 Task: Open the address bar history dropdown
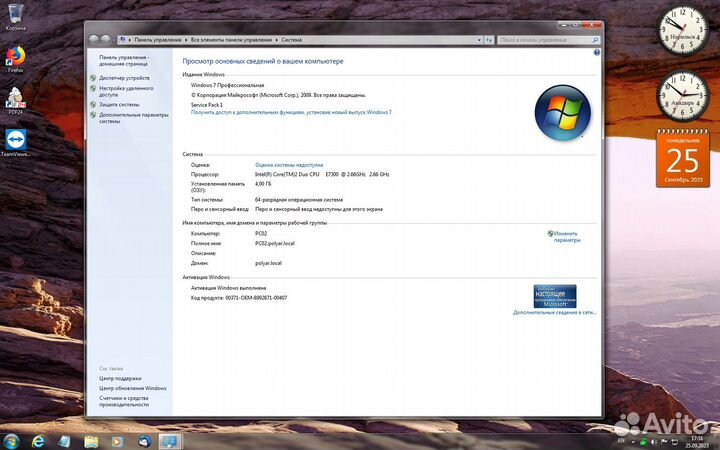point(479,40)
